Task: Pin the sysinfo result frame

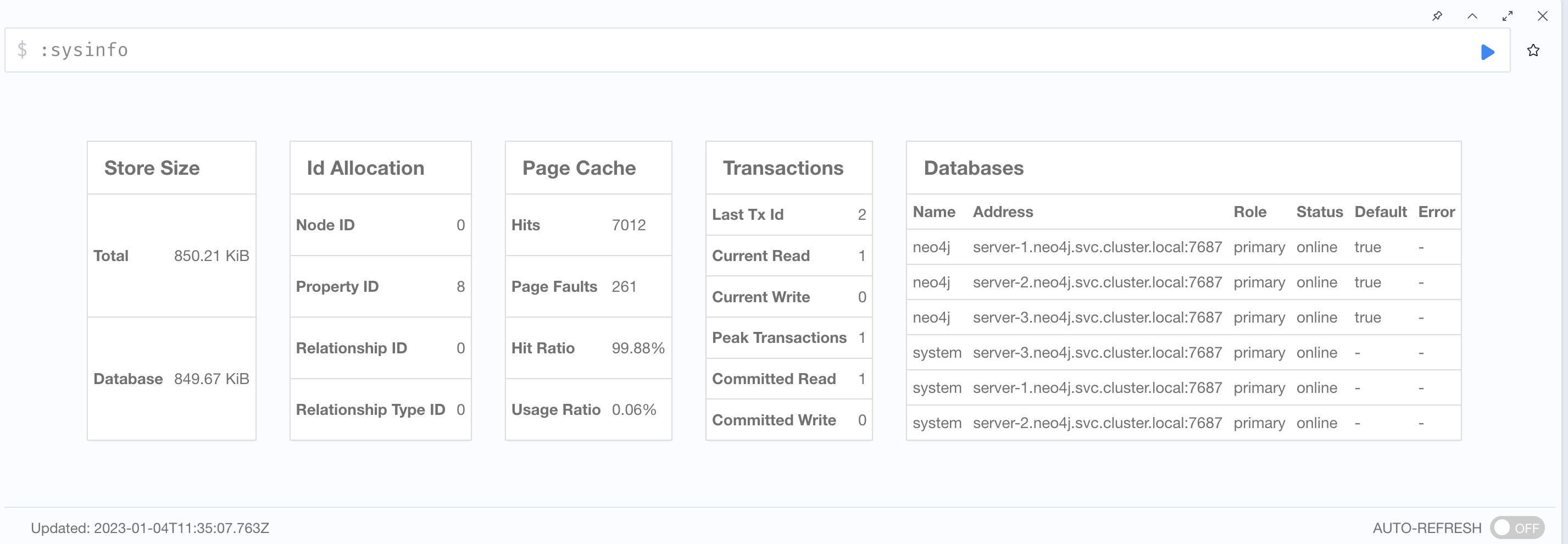Action: tap(1437, 16)
